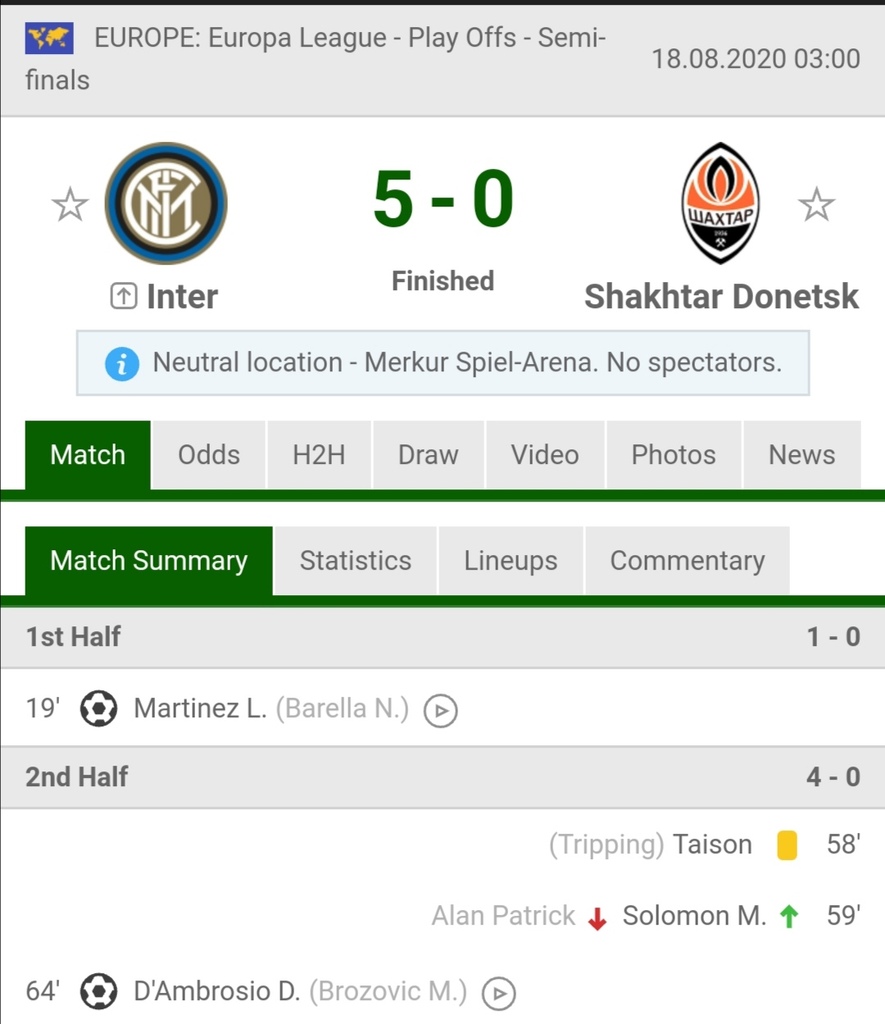Favorite Shakhtar Donetsk with the star icon

click(x=816, y=204)
